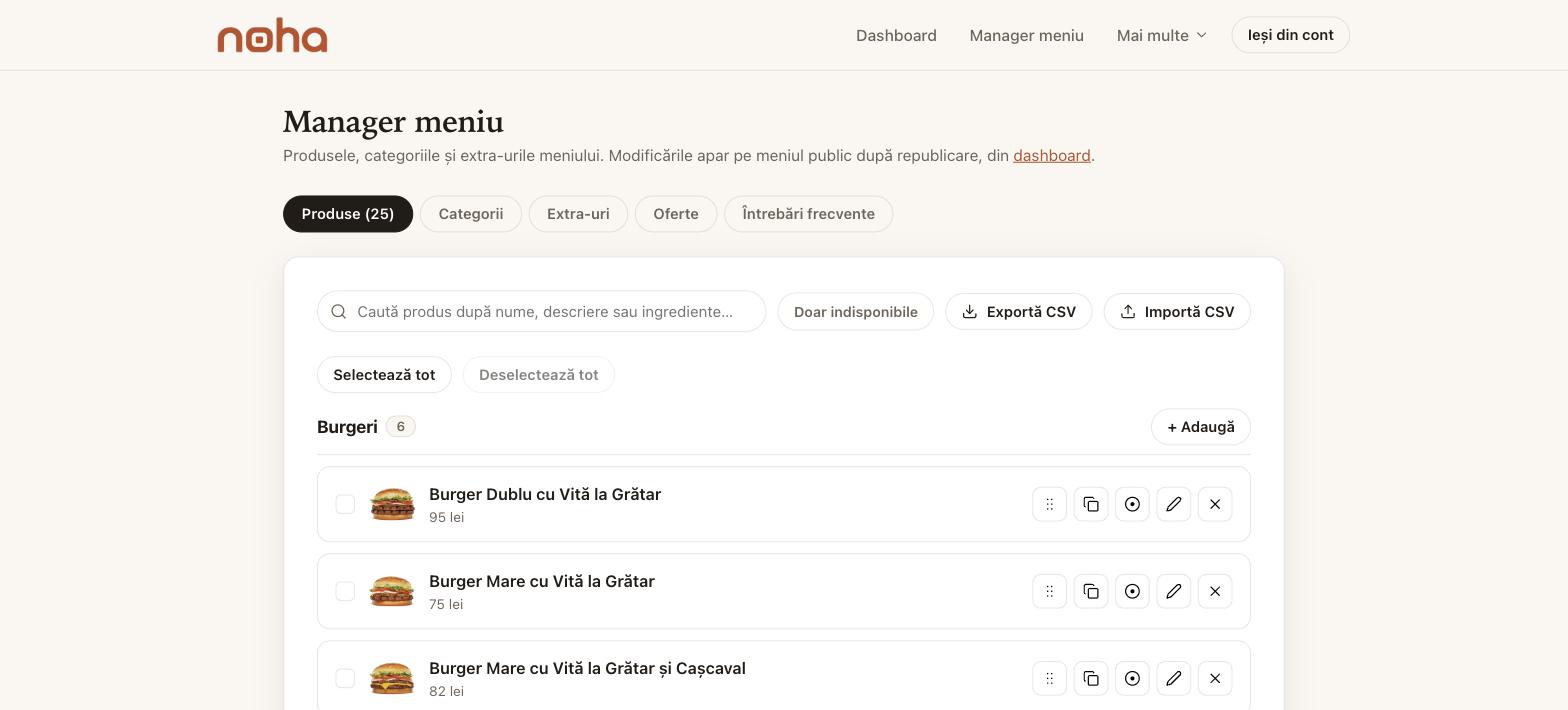1568x710 pixels.
Task: Check the Burger Dublu cu Vită la Grătar checkbox
Action: point(345,504)
